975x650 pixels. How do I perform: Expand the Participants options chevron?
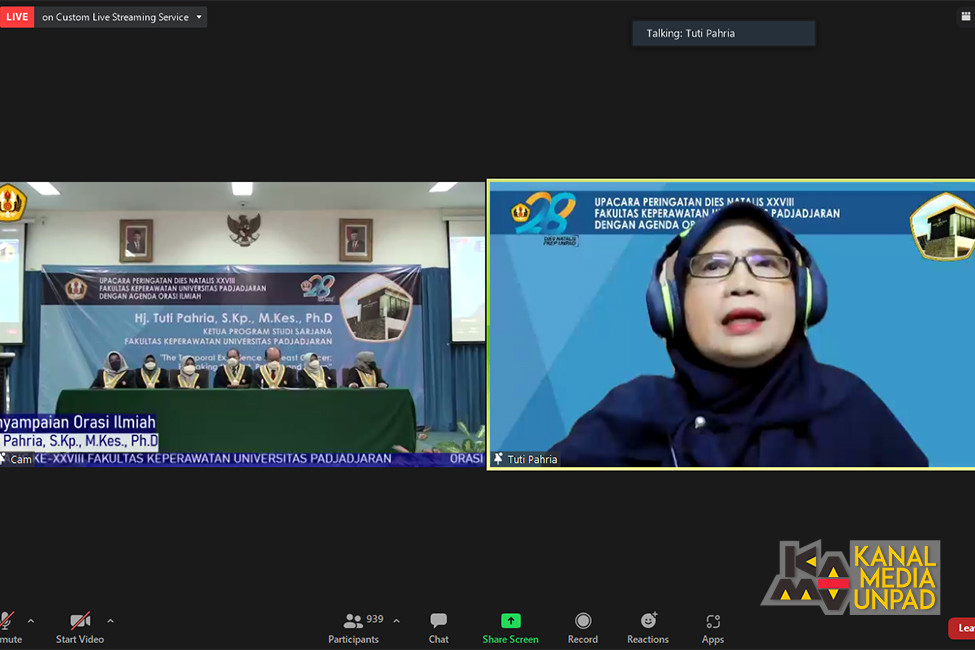(x=397, y=621)
